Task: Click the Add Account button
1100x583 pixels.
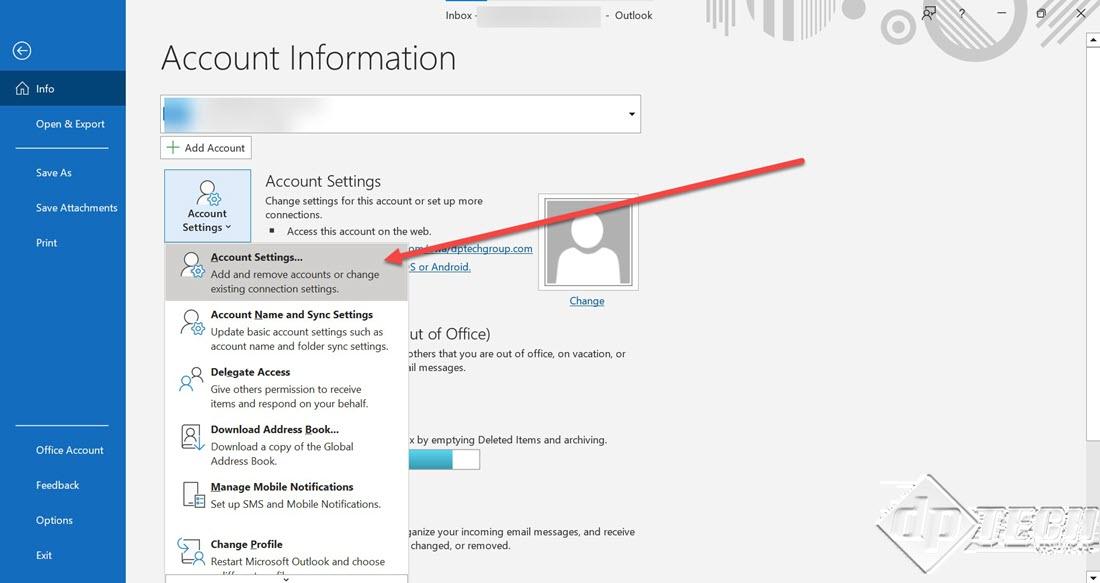Action: [206, 148]
